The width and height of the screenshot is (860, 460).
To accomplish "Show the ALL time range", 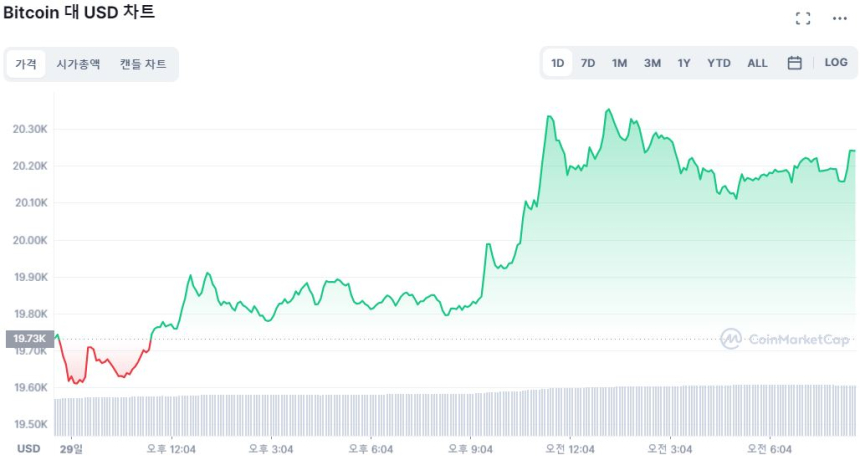I will (x=757, y=63).
